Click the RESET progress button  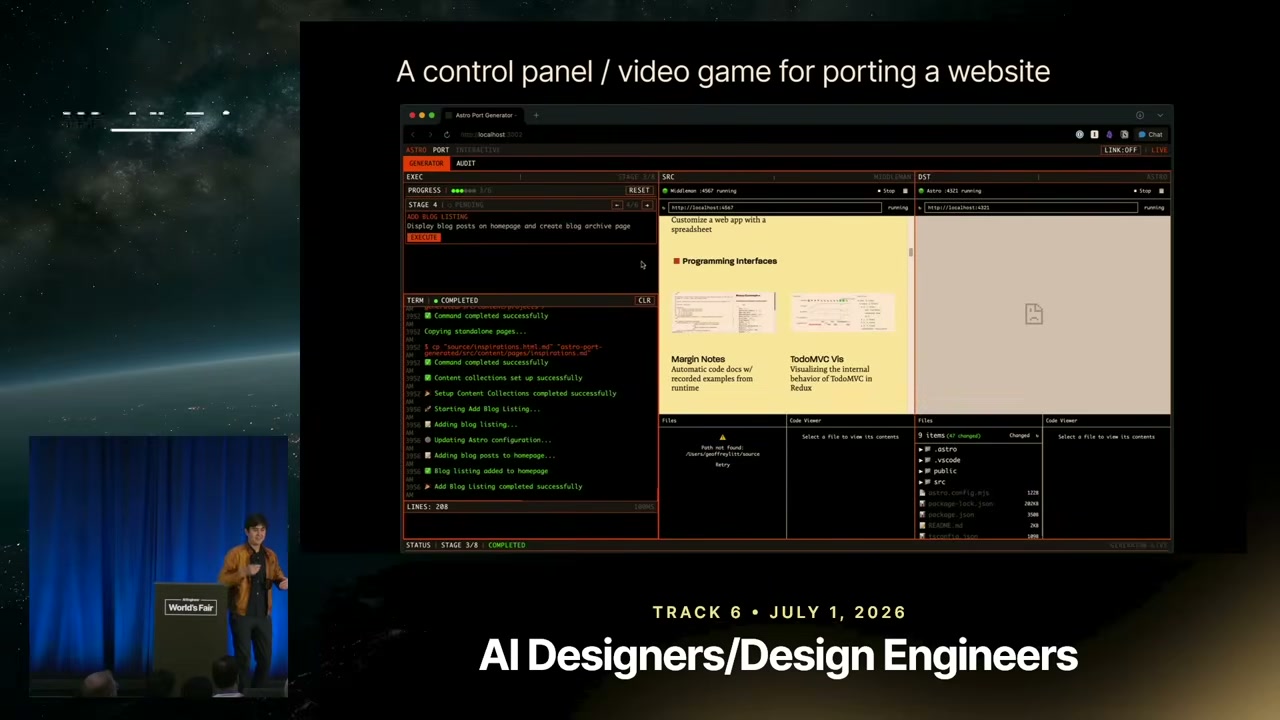click(x=639, y=190)
